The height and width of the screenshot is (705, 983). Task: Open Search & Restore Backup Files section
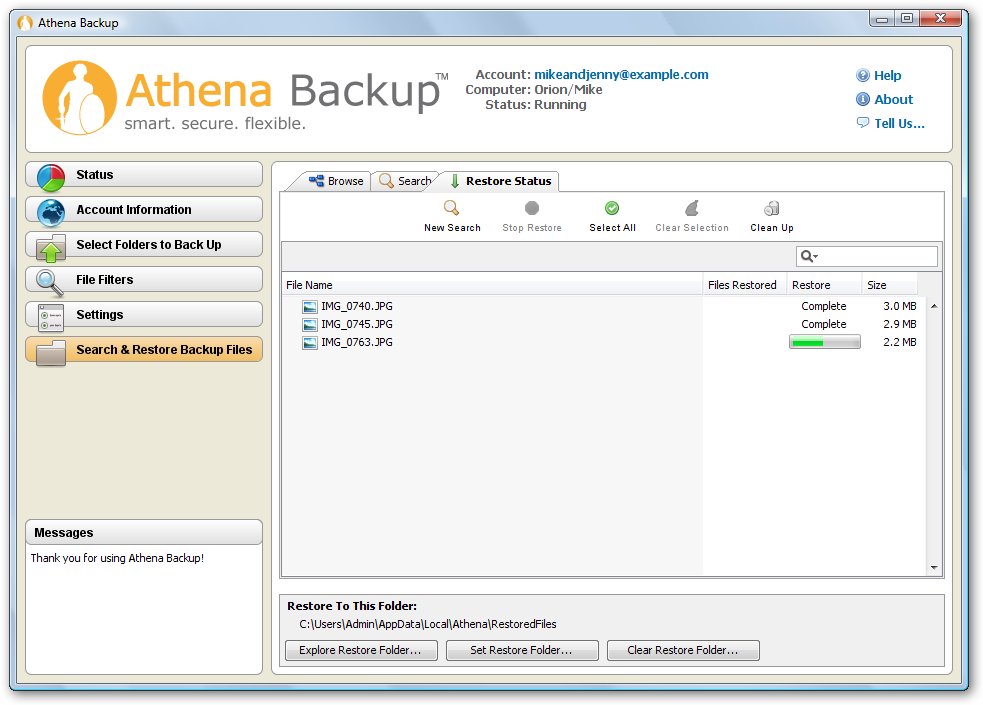pos(144,350)
